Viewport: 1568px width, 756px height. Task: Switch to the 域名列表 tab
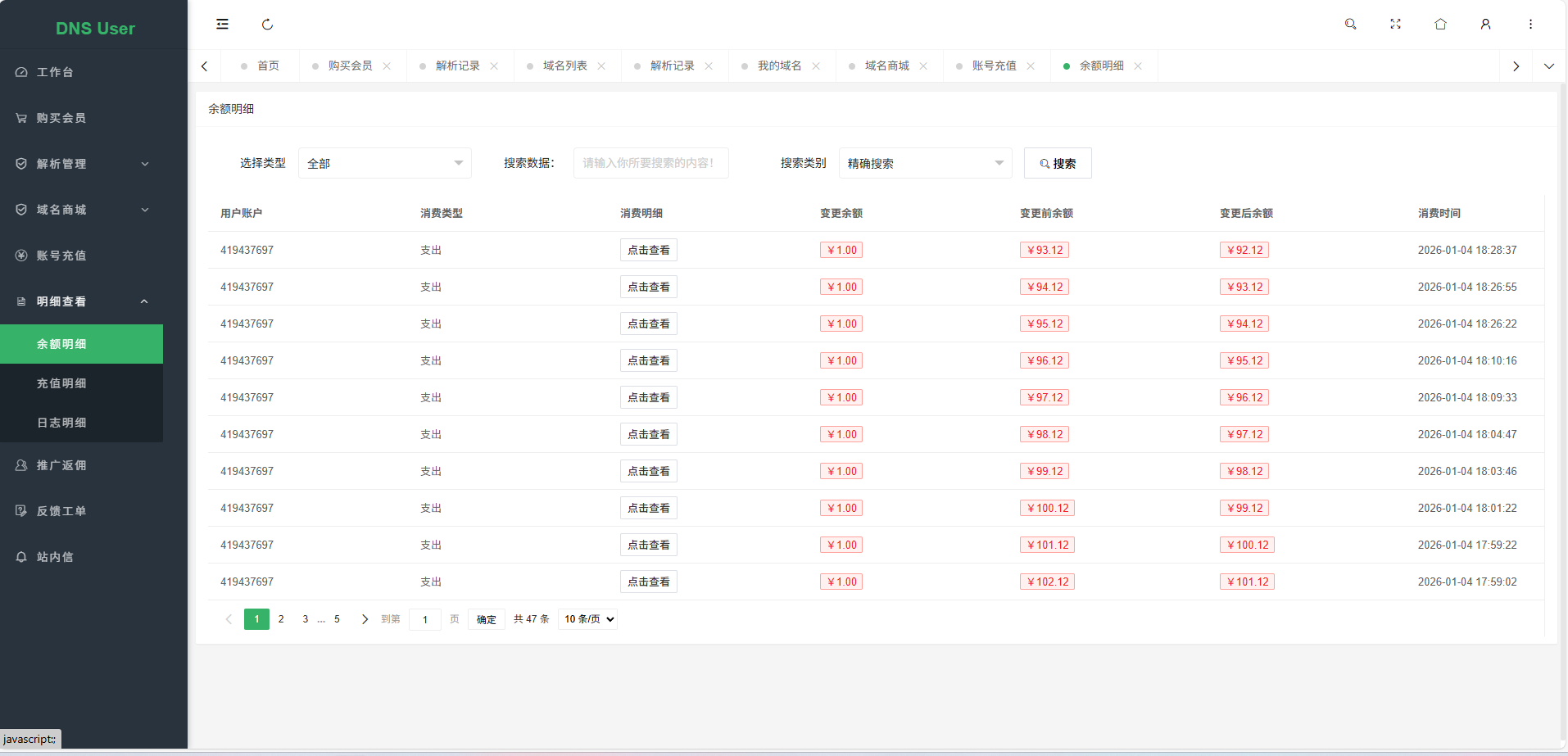click(564, 66)
